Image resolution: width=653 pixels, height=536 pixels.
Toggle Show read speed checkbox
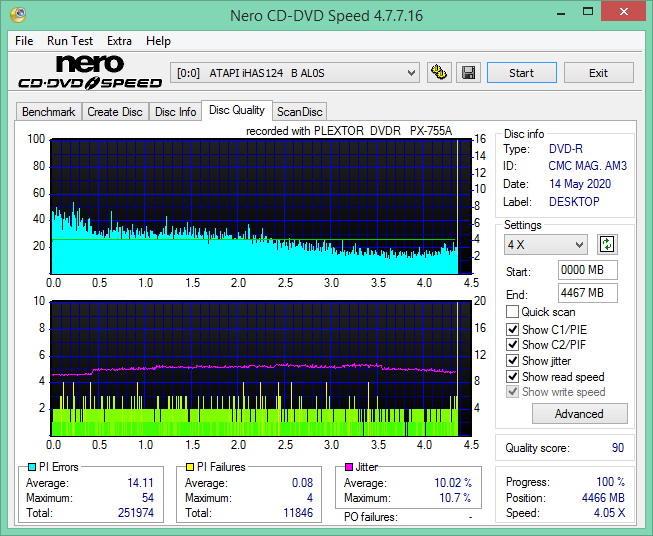click(x=512, y=376)
